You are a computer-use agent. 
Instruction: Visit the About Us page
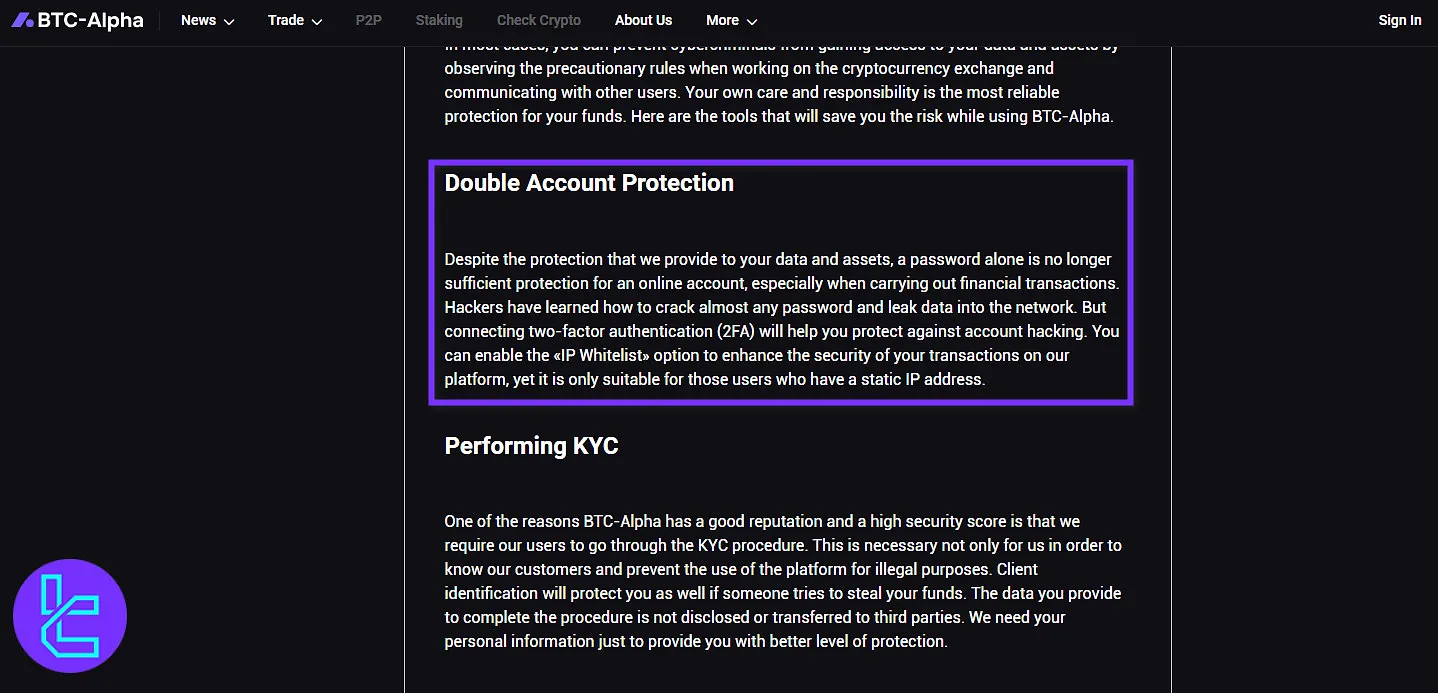click(x=643, y=20)
